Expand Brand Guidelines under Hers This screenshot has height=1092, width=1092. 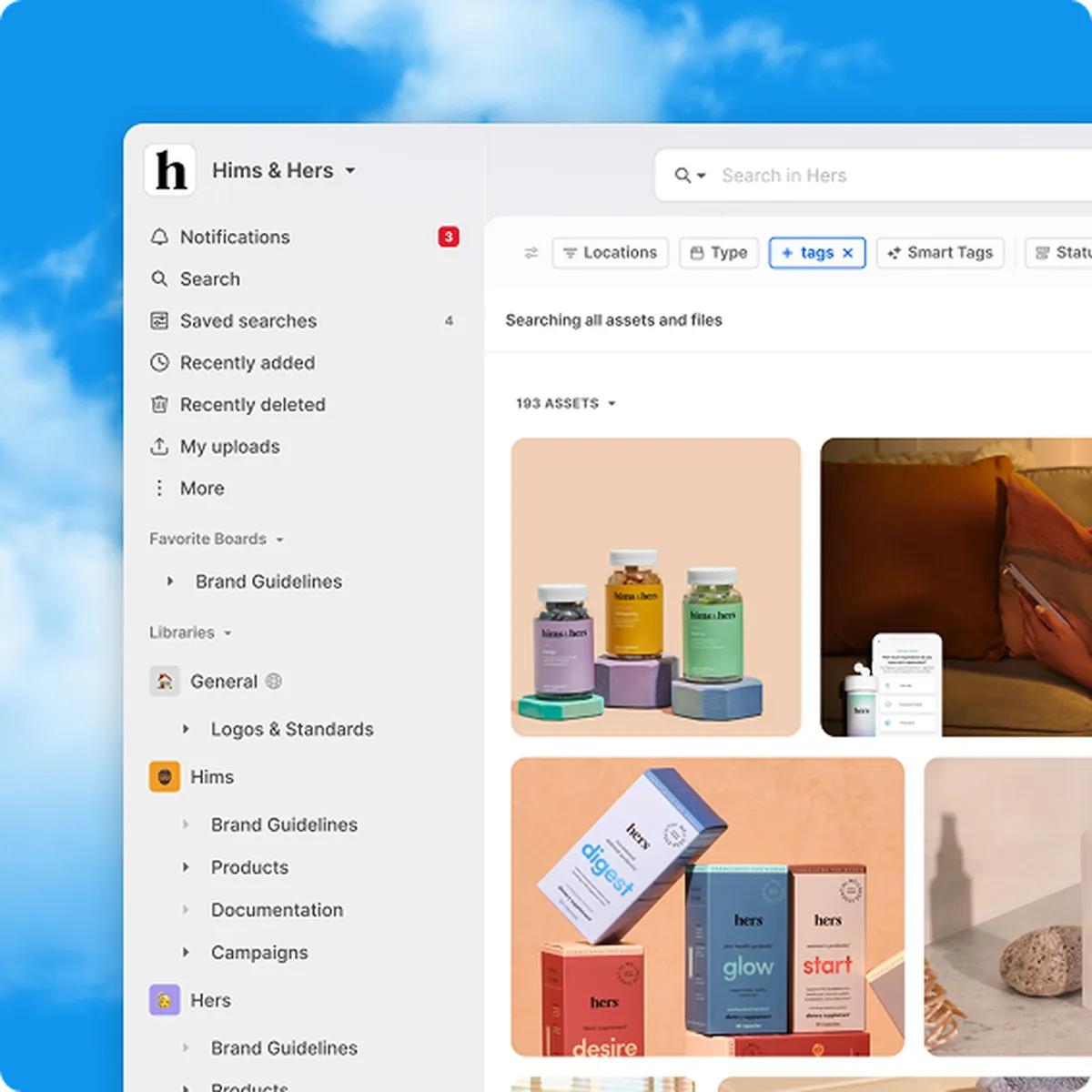(186, 1047)
